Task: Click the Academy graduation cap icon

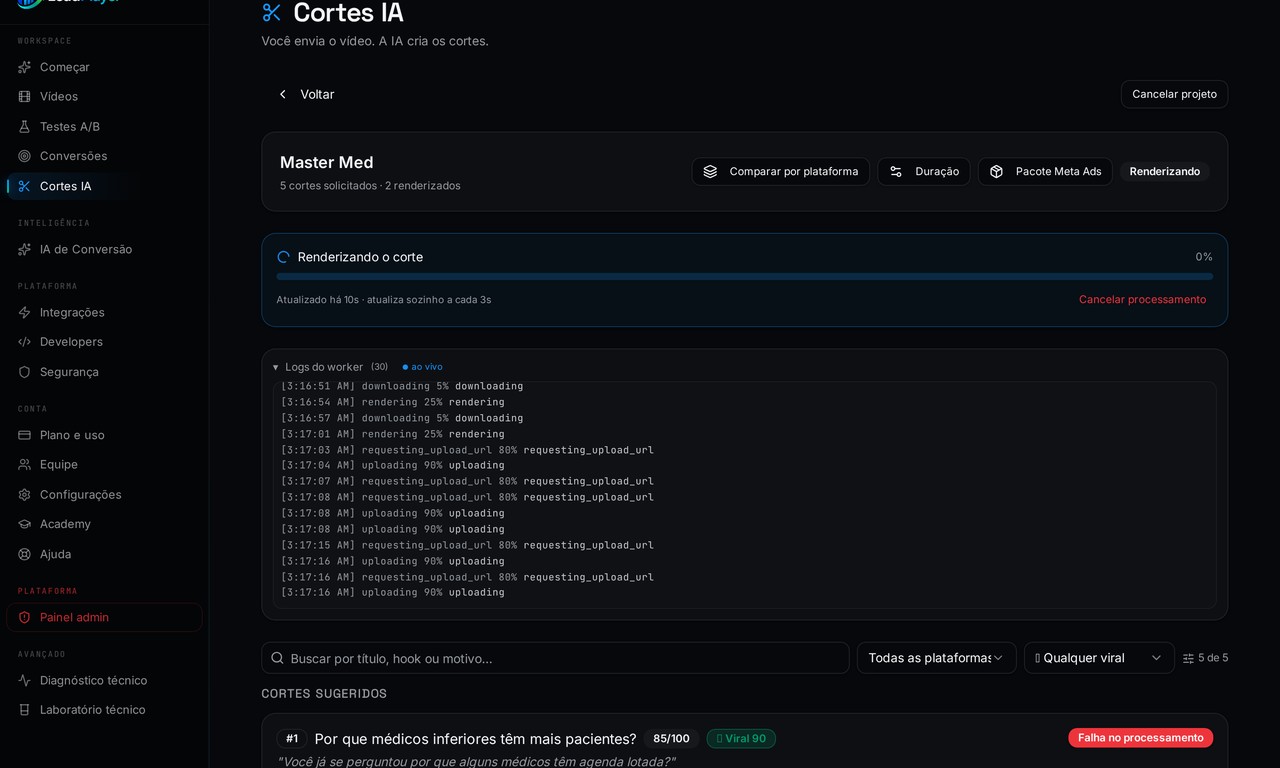Action: point(25,524)
